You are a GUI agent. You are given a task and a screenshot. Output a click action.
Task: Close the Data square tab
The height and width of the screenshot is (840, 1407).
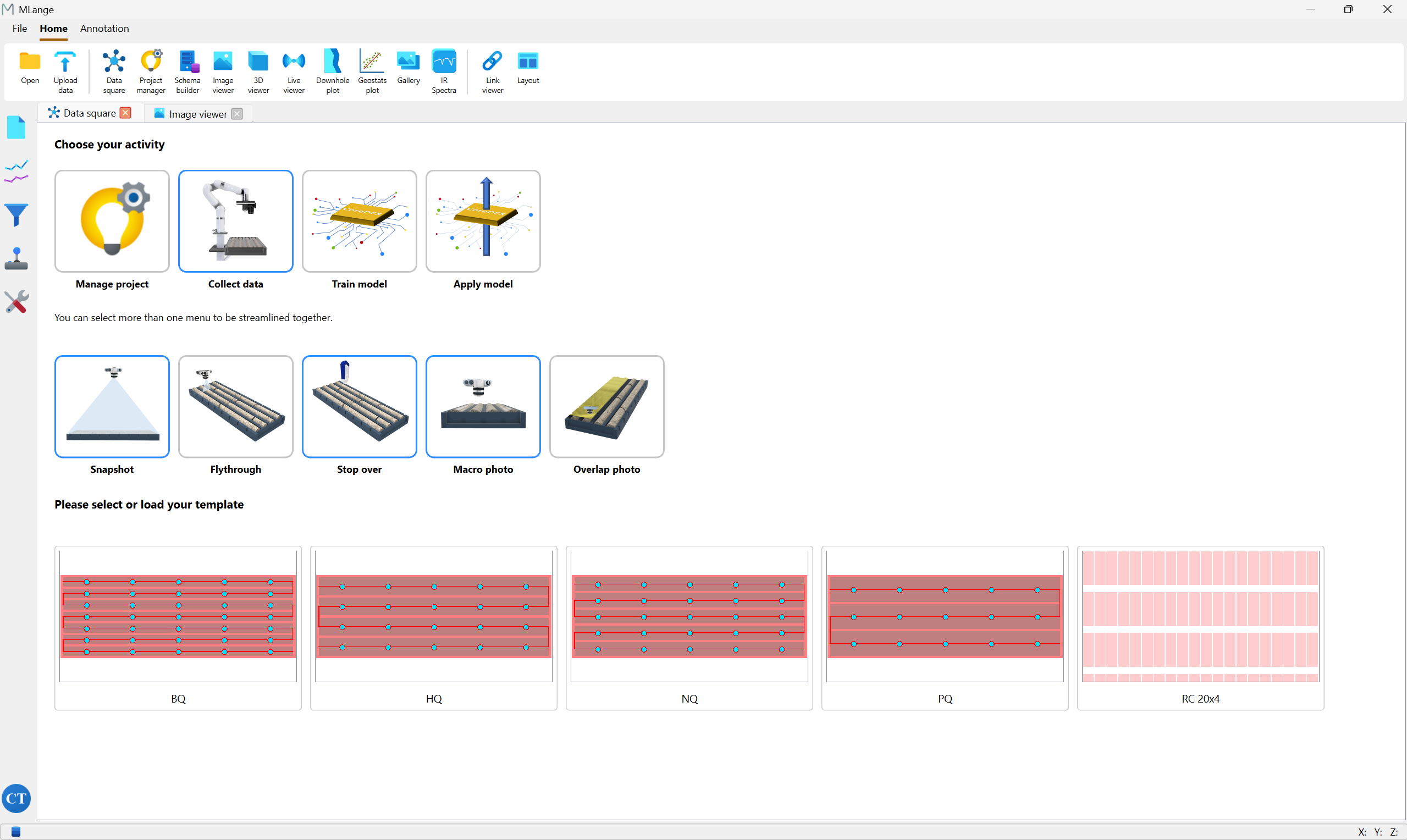click(126, 113)
